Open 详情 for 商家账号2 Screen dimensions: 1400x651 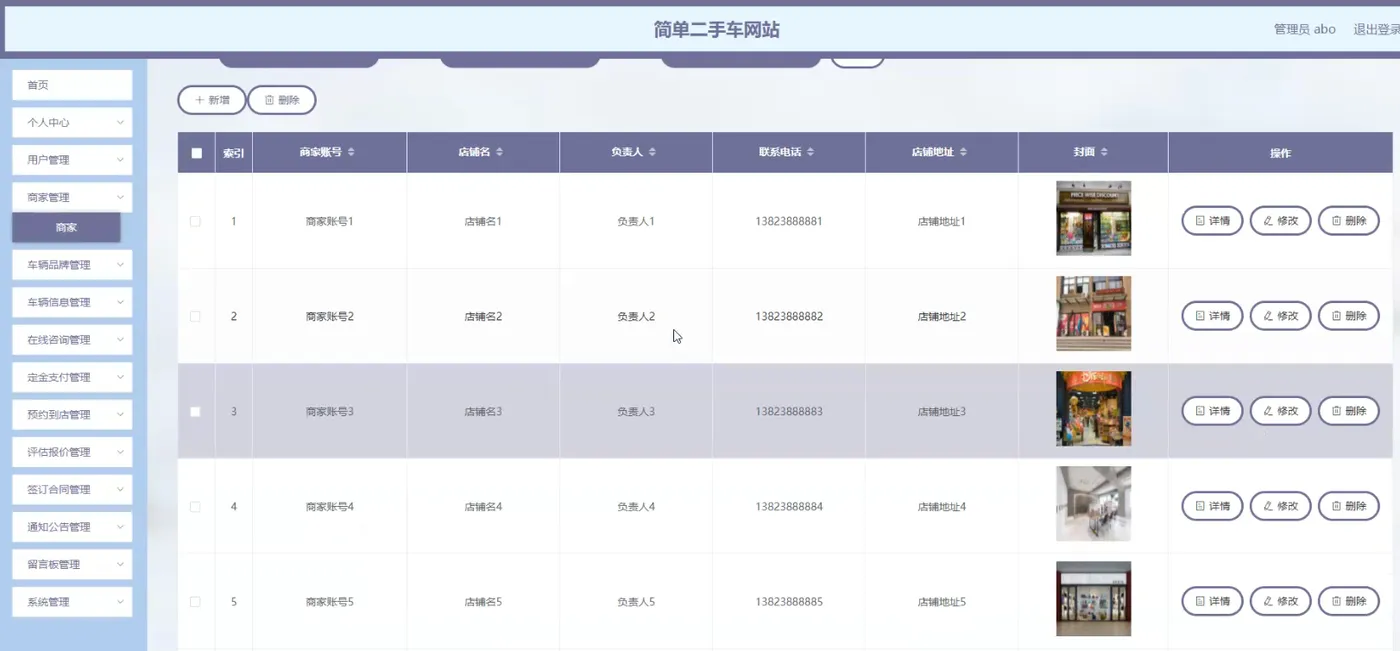[1212, 316]
